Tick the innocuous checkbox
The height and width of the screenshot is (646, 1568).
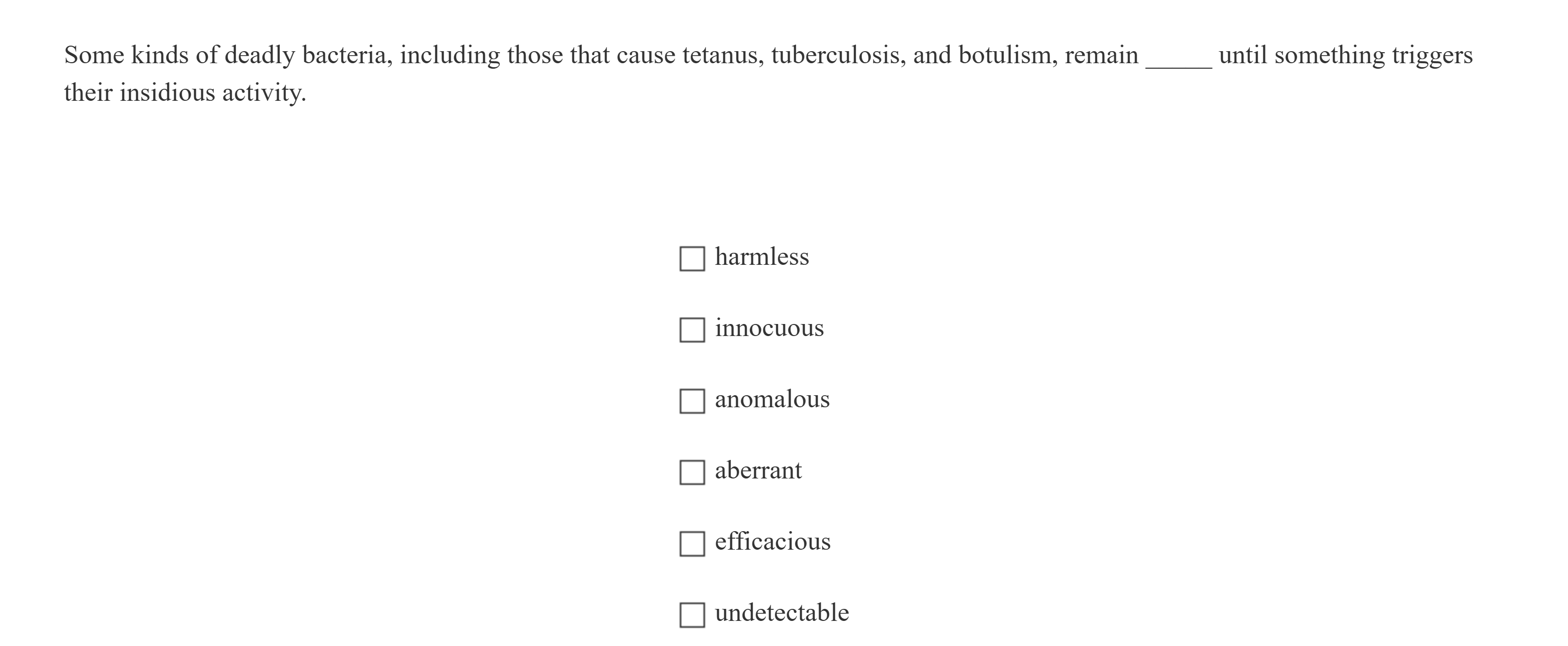coord(692,330)
